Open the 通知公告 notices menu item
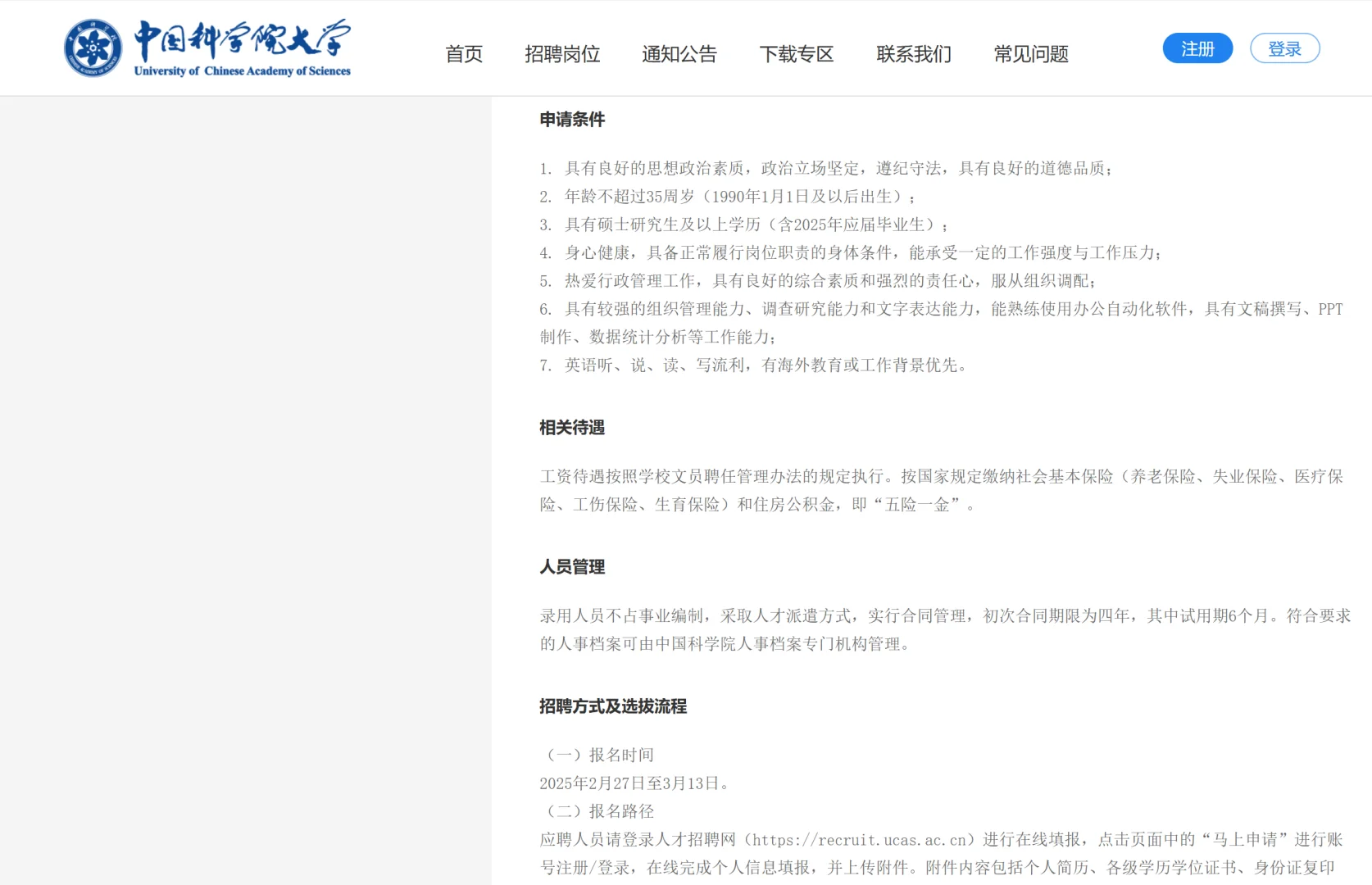This screenshot has height=885, width=1372. tap(679, 53)
